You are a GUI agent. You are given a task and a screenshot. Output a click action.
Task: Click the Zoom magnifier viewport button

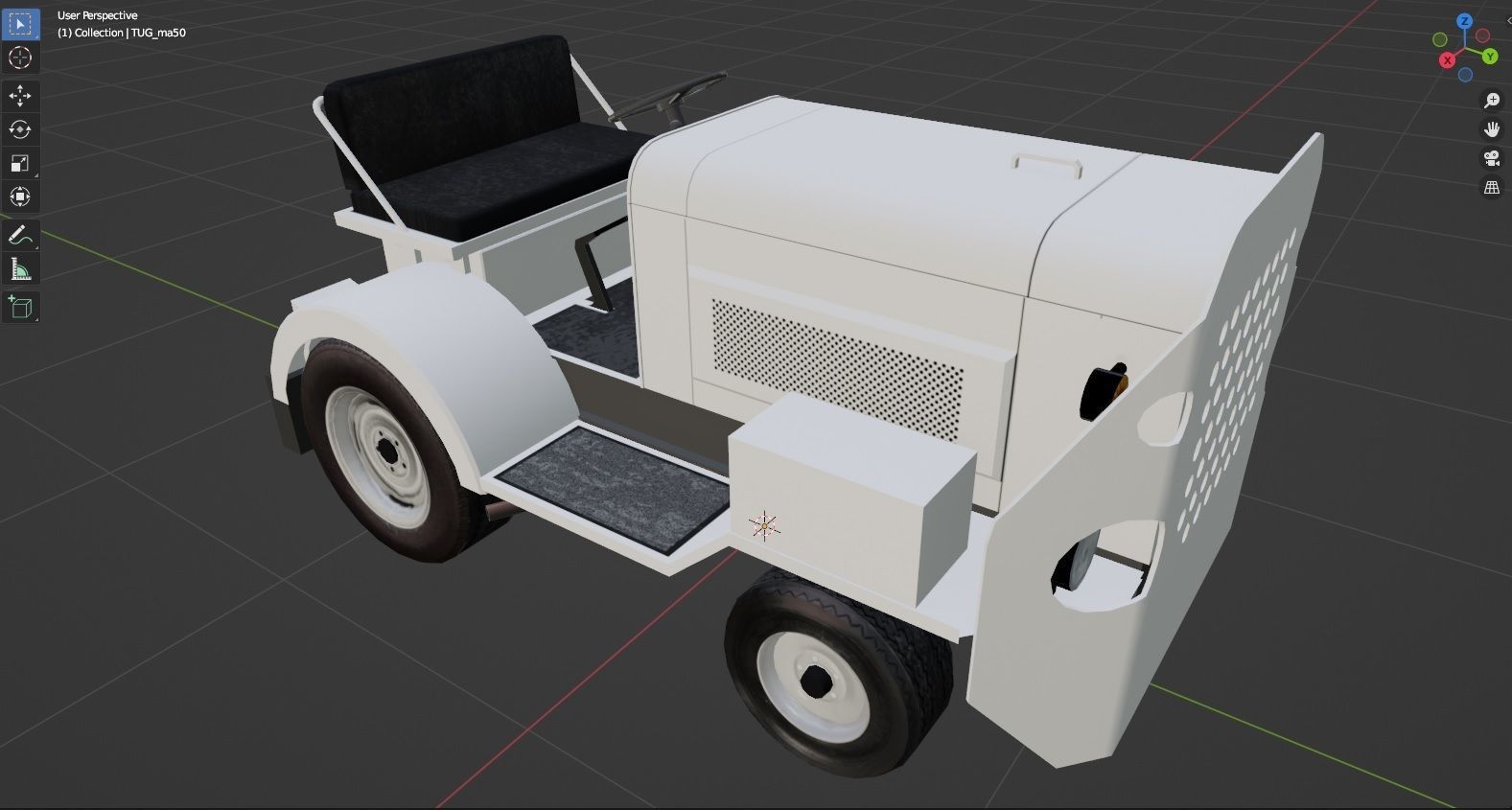point(1492,101)
